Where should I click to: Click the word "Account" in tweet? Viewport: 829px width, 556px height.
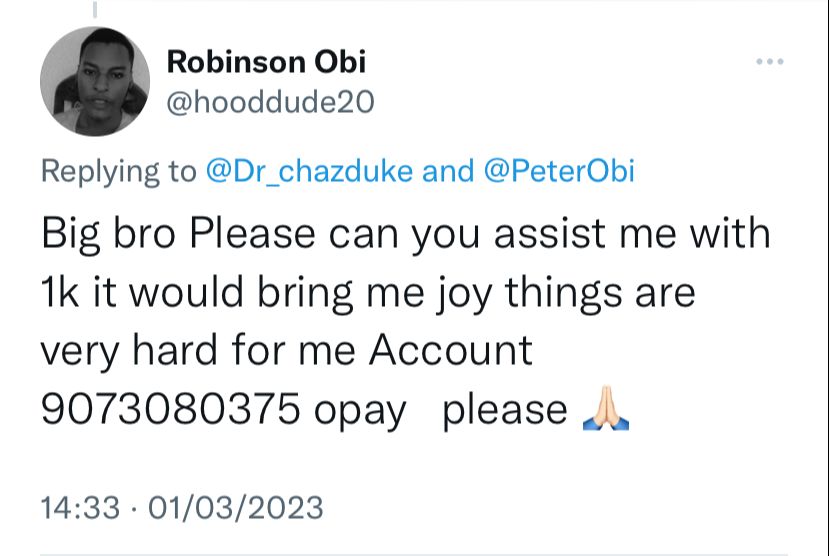(x=450, y=350)
